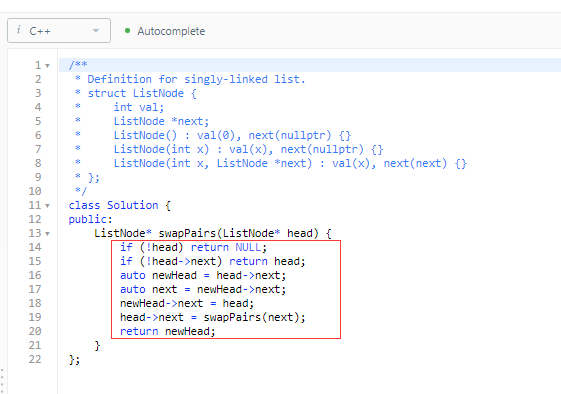This screenshot has width=561, height=394.
Task: Click the 'ListNode(int x) : val(x)' line
Action: 248,149
